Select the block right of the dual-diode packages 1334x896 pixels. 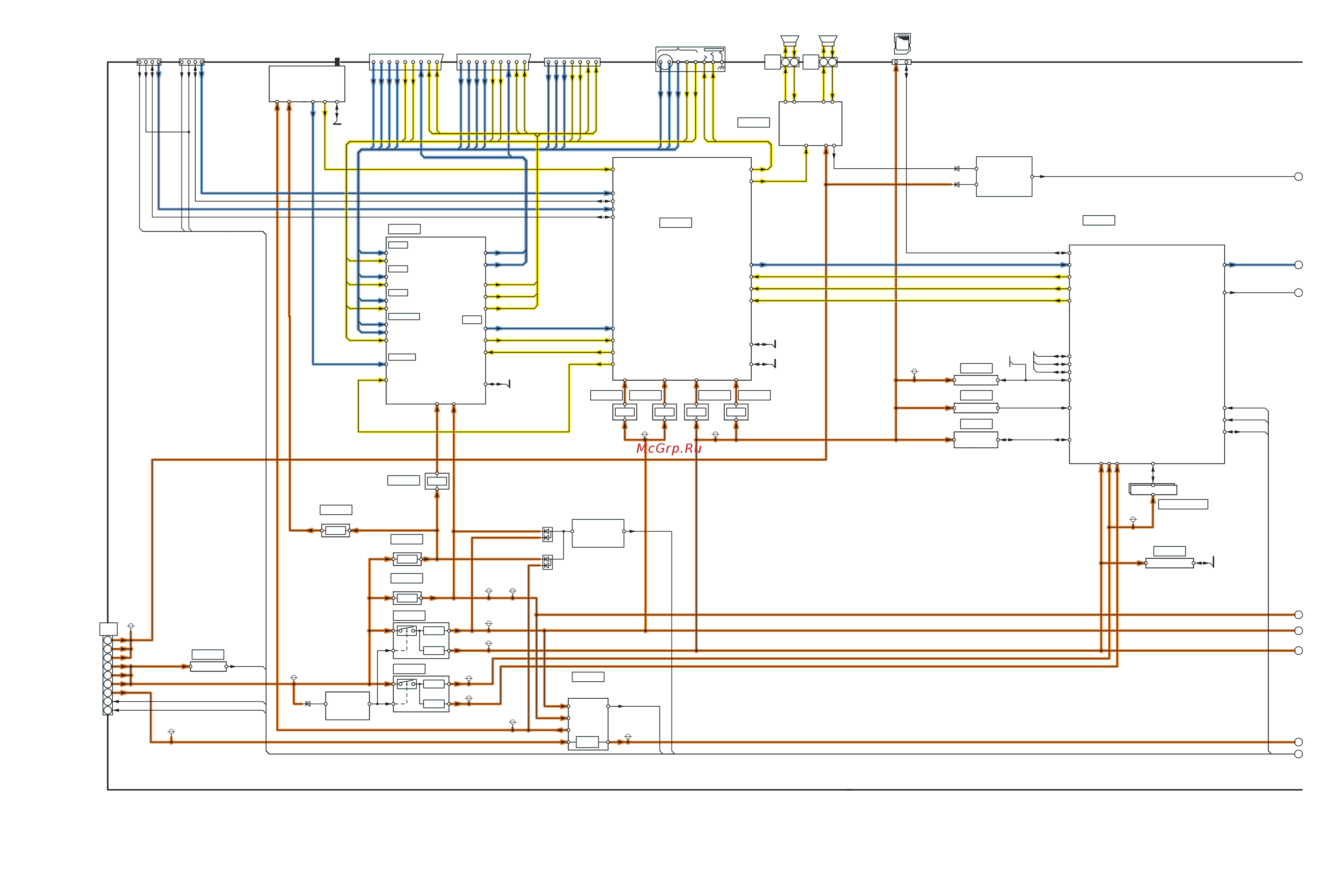(598, 533)
